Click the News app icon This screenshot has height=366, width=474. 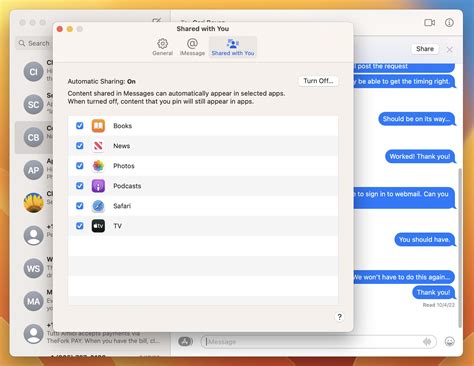point(98,146)
